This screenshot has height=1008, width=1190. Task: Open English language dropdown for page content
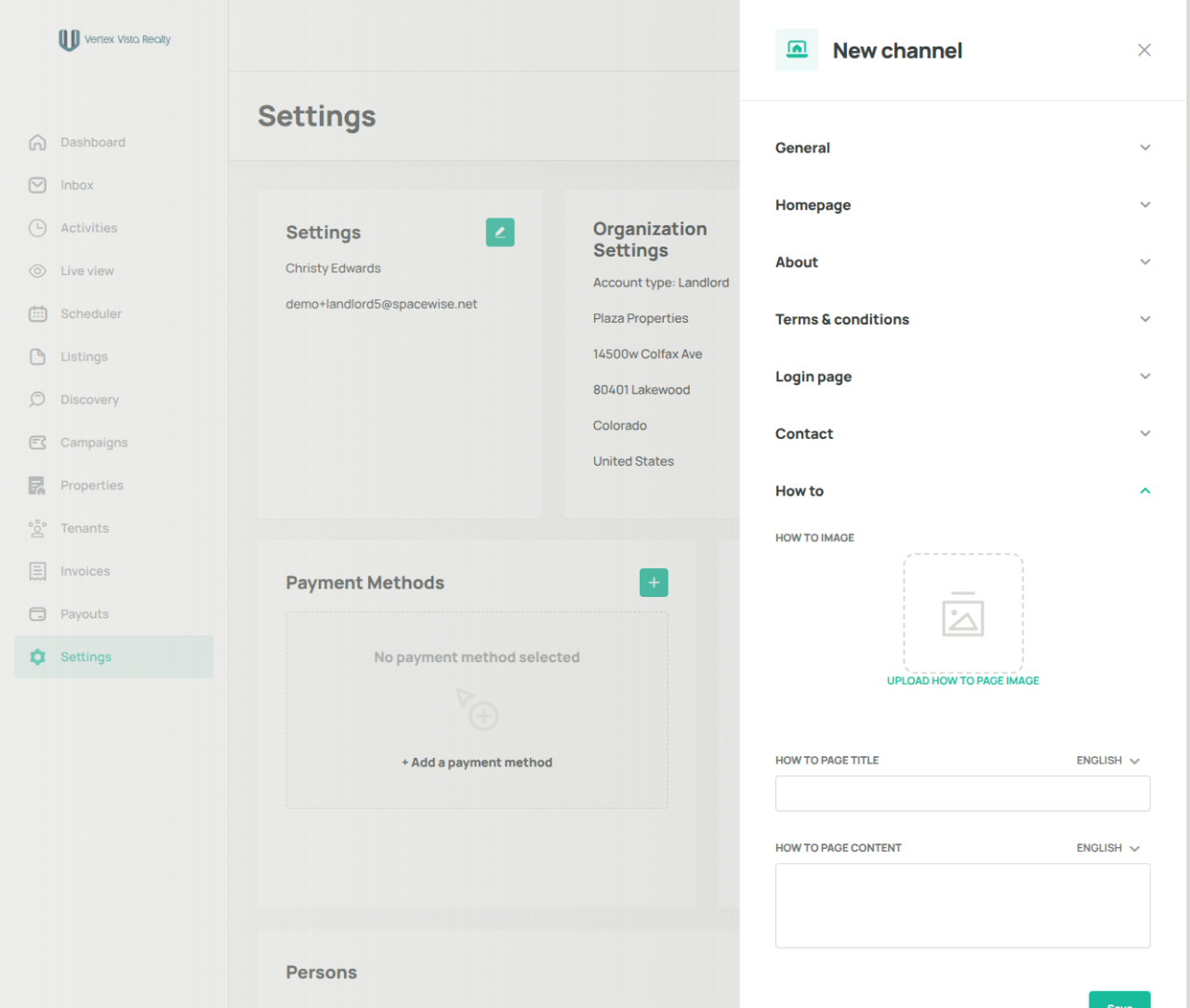(x=1108, y=848)
